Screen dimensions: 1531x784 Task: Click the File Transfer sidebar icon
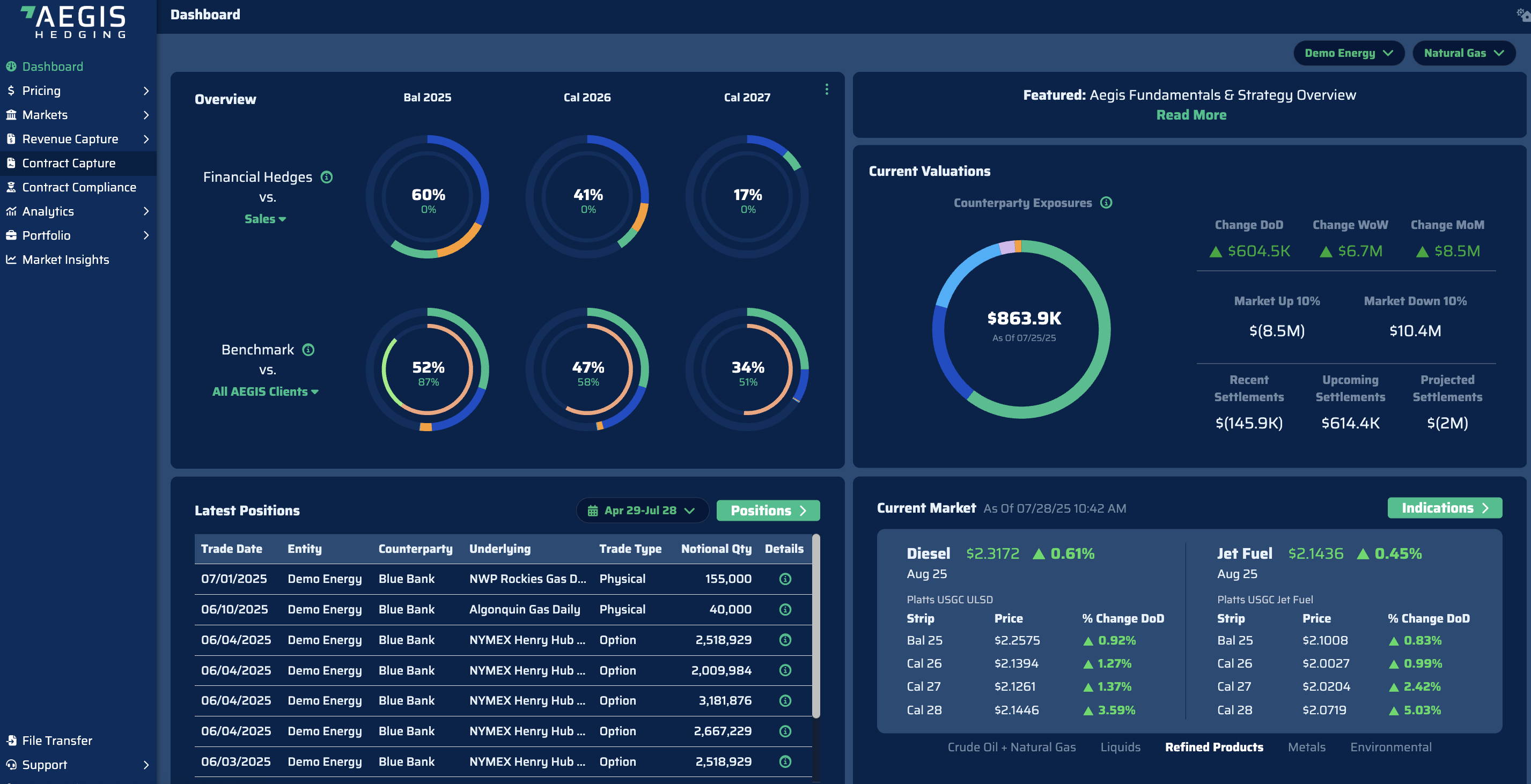11,741
